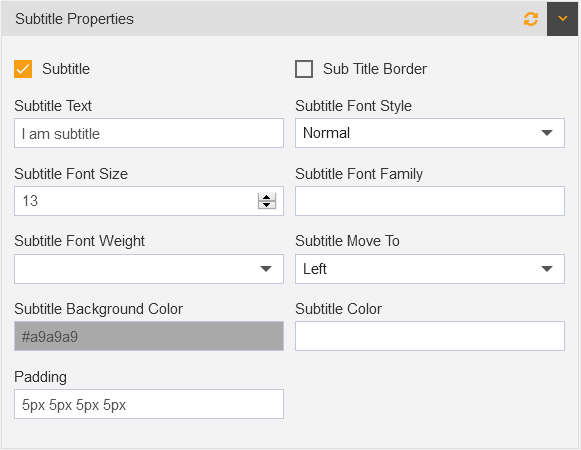Decrease Subtitle Font Size with down arrow
The height and width of the screenshot is (450, 581).
[x=267, y=205]
